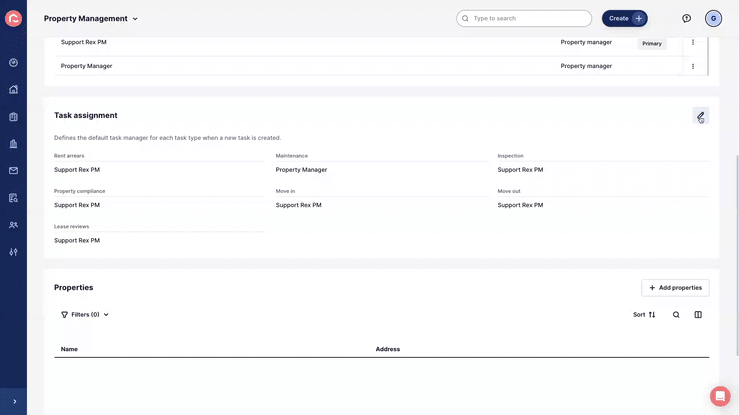Viewport: 739px width, 415px height.
Task: Click the Add properties button
Action: (x=675, y=288)
